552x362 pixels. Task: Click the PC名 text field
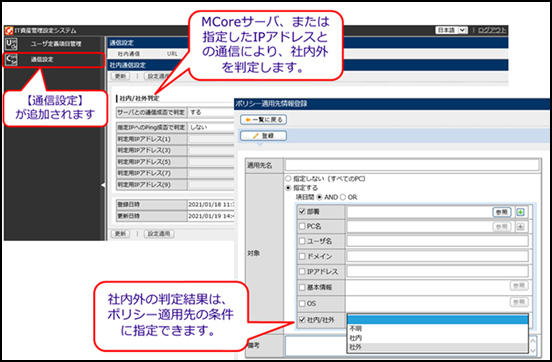tap(419, 227)
